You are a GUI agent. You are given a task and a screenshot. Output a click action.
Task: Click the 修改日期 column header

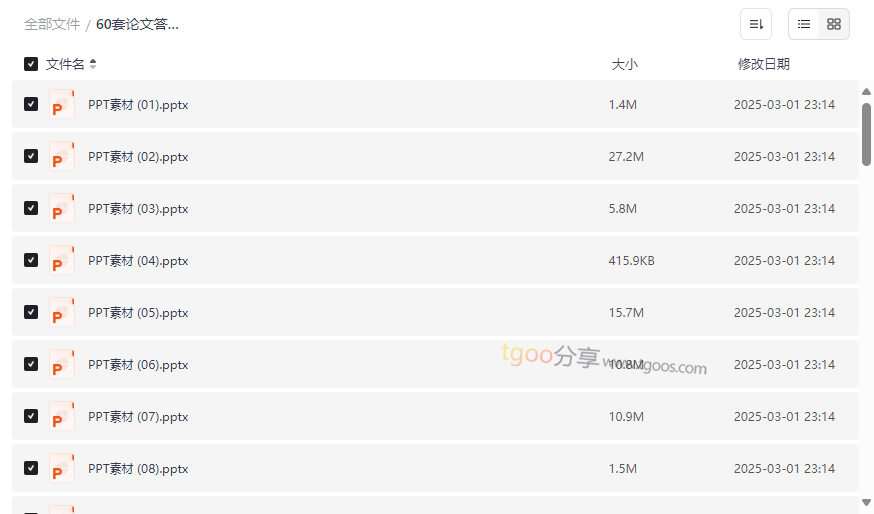[x=763, y=64]
